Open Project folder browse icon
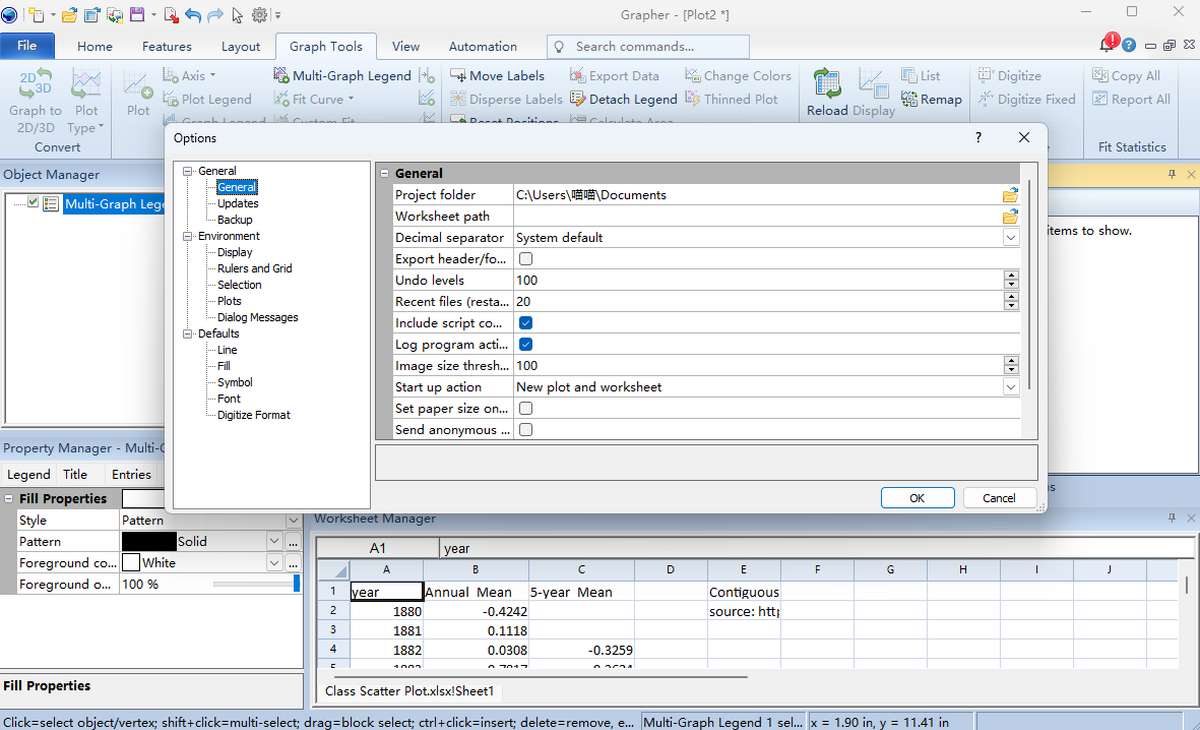 1010,195
